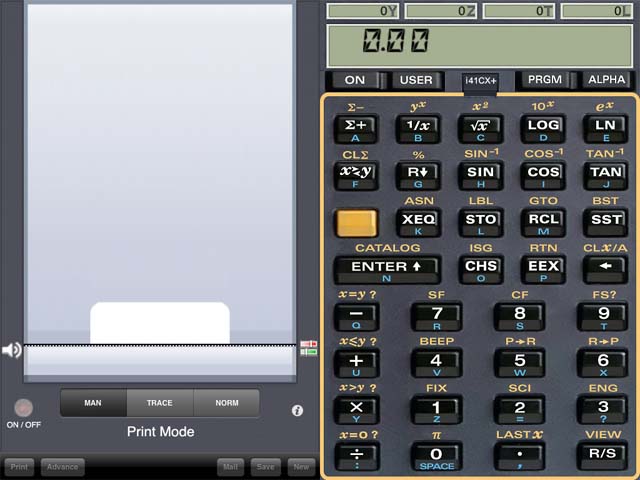Viewport: 640px width, 480px height.
Task: Tap the R/S run-stop key
Action: (x=602, y=457)
